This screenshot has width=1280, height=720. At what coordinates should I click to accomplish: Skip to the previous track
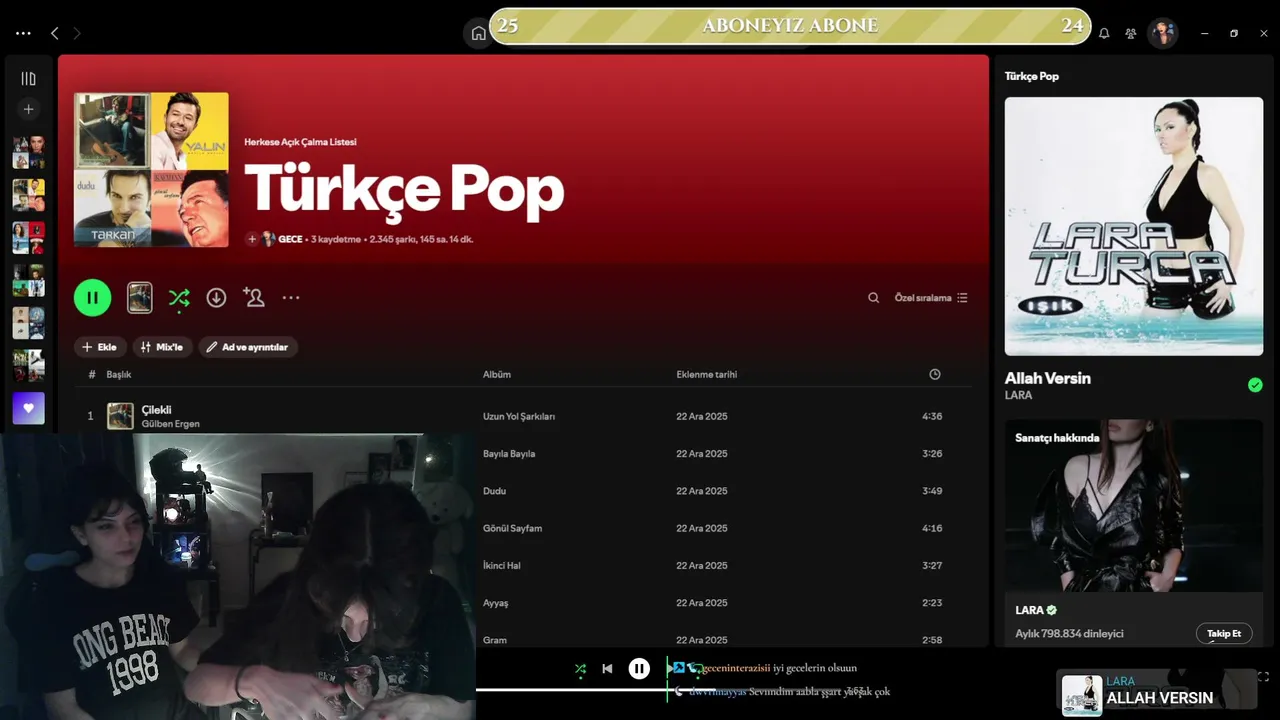[x=607, y=669]
